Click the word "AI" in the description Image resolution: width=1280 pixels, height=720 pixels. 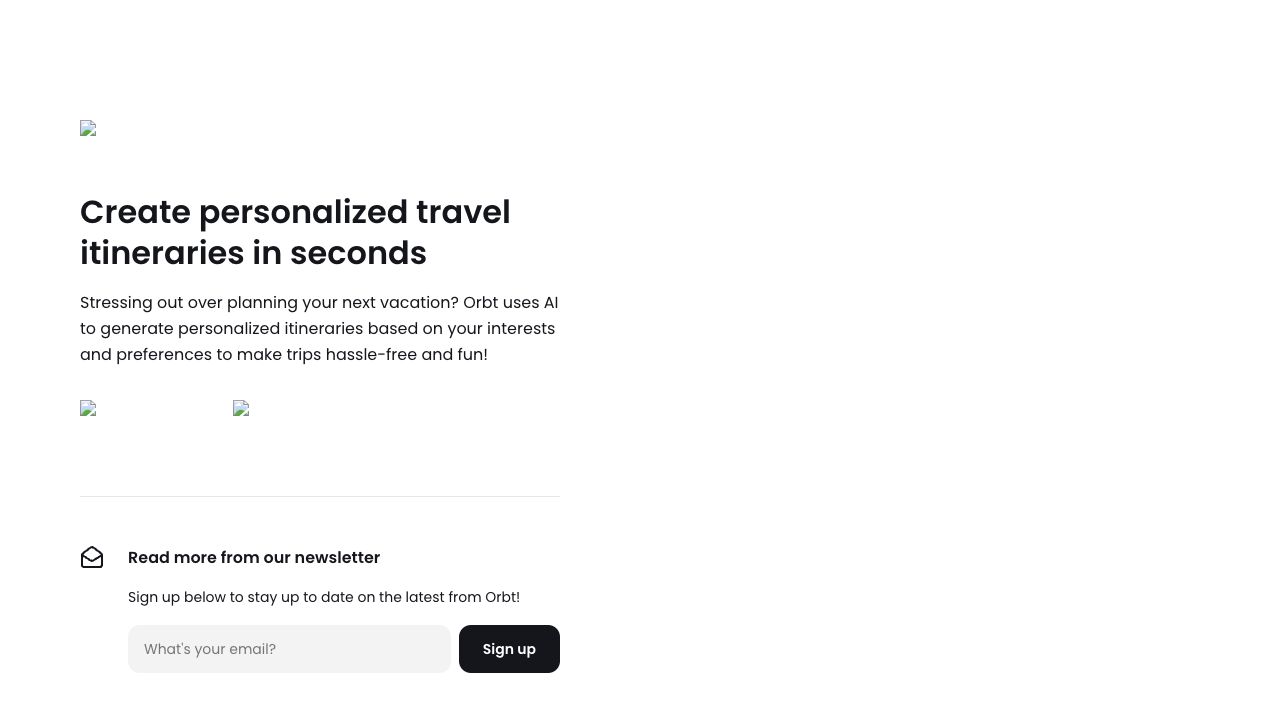click(x=550, y=302)
